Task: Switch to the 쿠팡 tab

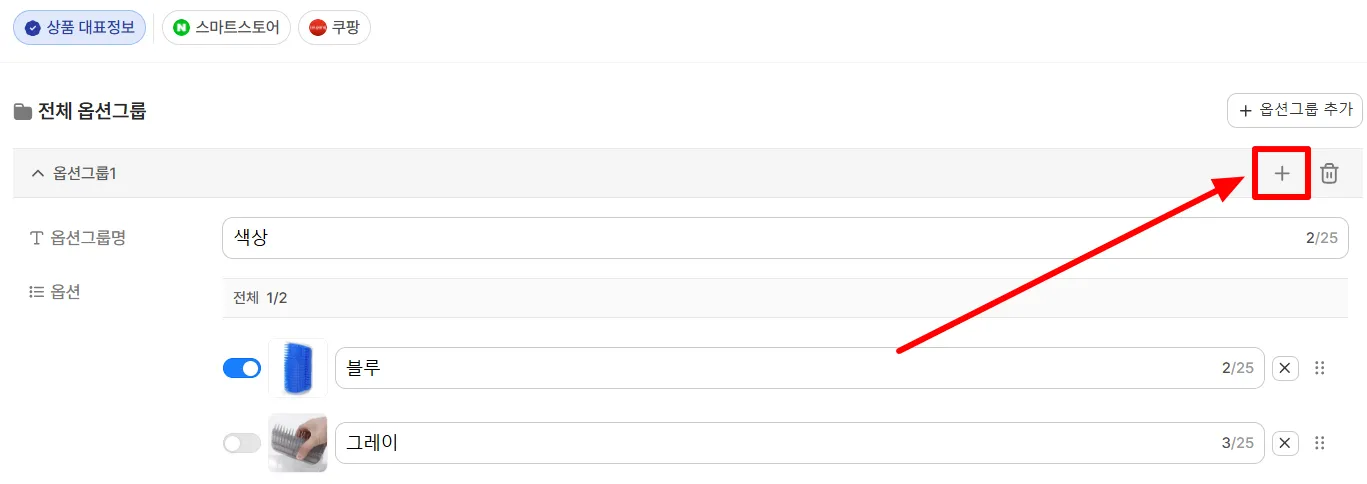Action: pos(334,28)
